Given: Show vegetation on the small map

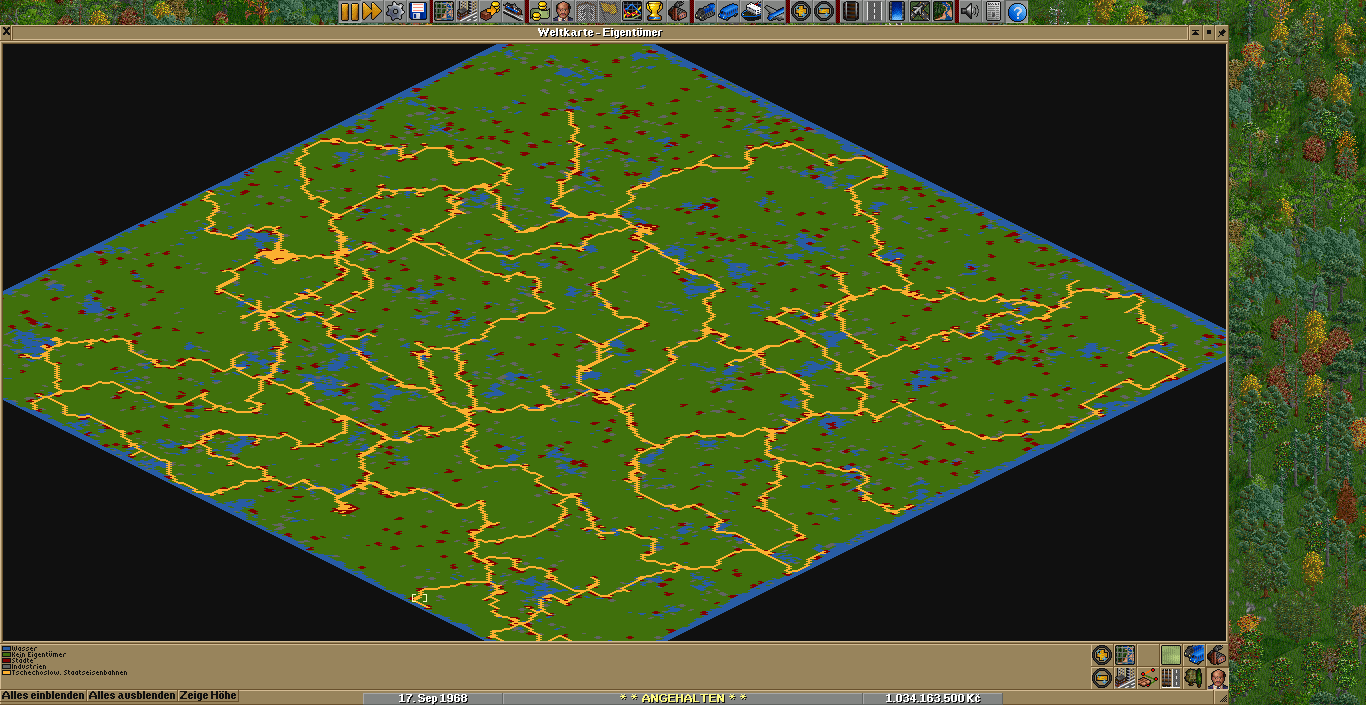Looking at the screenshot, I should 1193,678.
